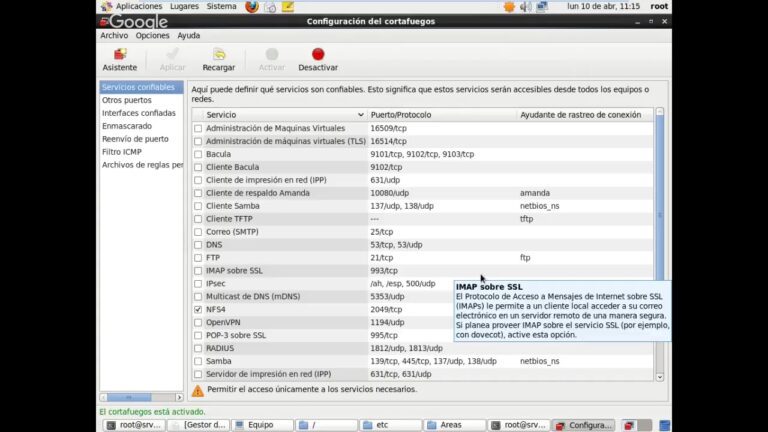Click the sidebar scroll right arrow
Viewport: 768px width, 432px height.
pos(179,397)
